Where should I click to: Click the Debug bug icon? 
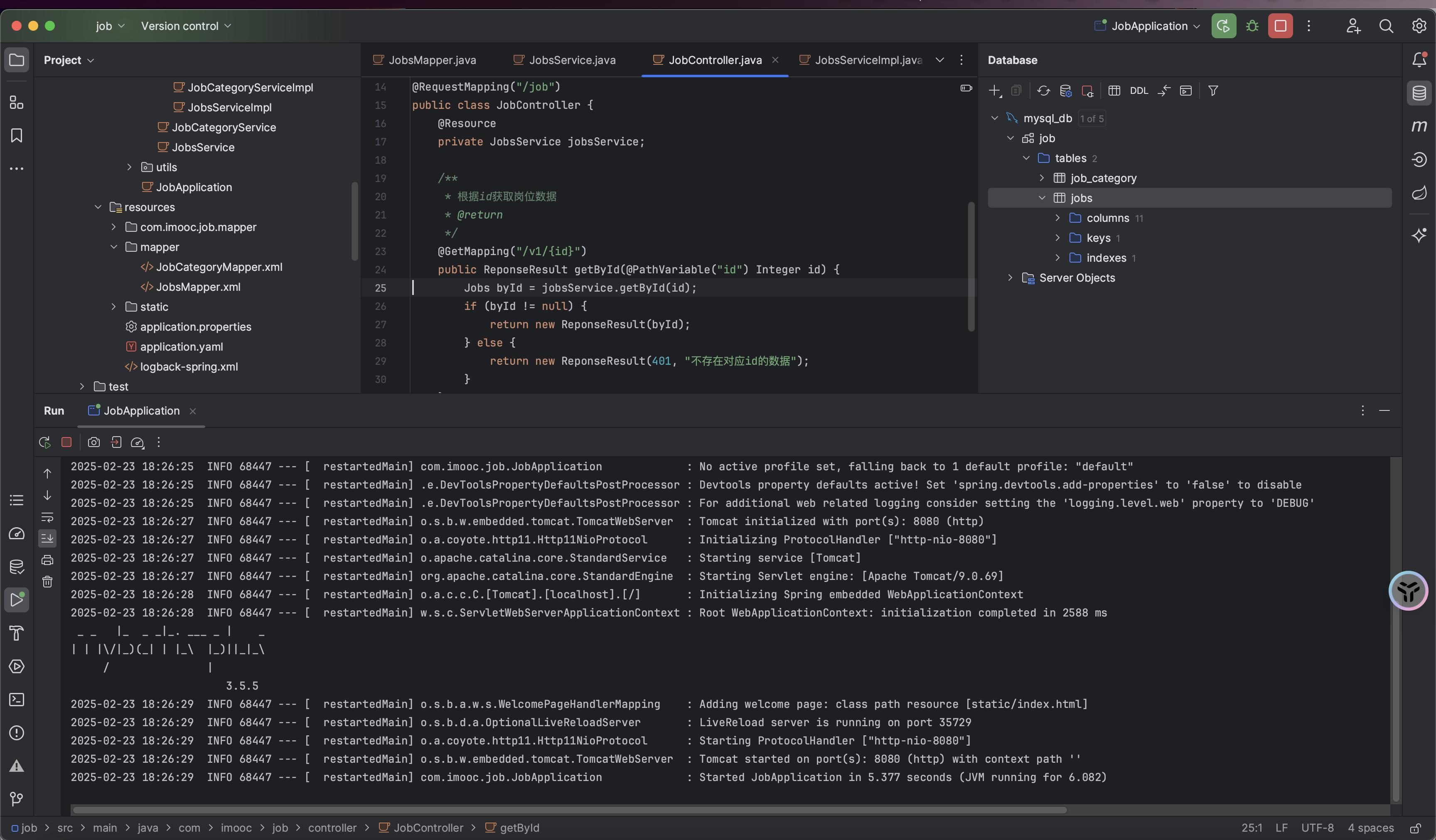[1252, 26]
